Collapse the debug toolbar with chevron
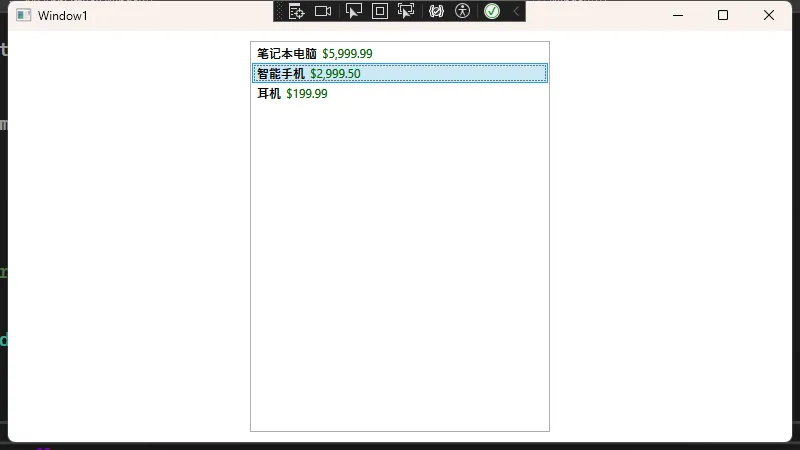This screenshot has width=800, height=450. coord(516,11)
